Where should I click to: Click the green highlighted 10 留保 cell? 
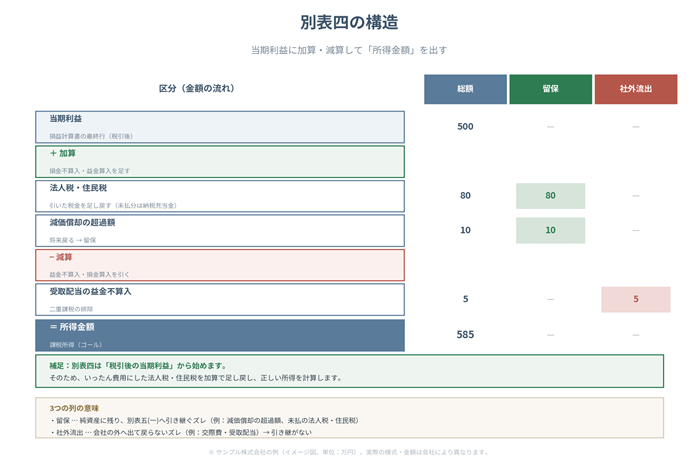pyautogui.click(x=551, y=230)
